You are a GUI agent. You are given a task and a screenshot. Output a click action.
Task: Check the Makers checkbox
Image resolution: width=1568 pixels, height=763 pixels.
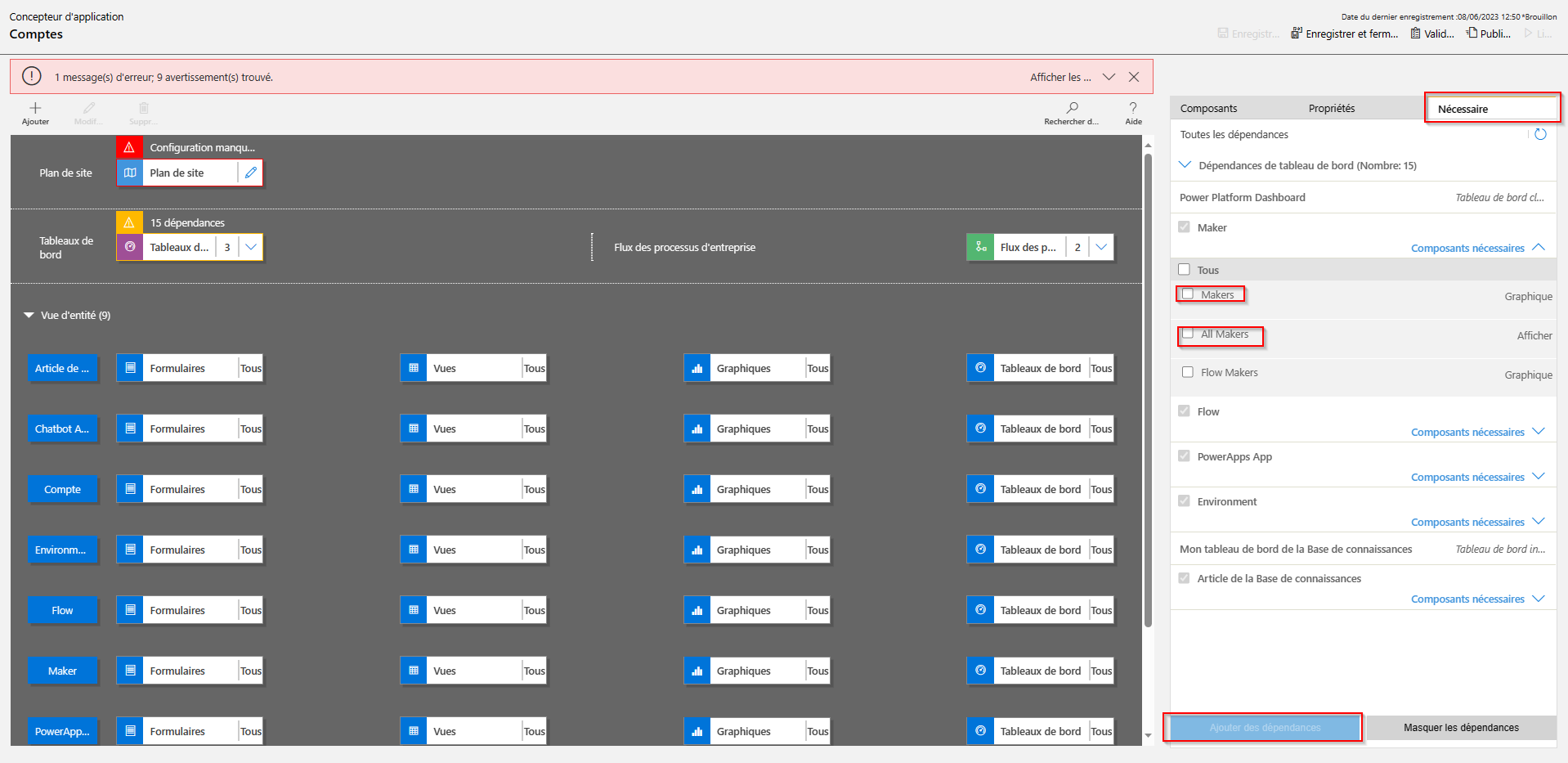pos(1188,294)
